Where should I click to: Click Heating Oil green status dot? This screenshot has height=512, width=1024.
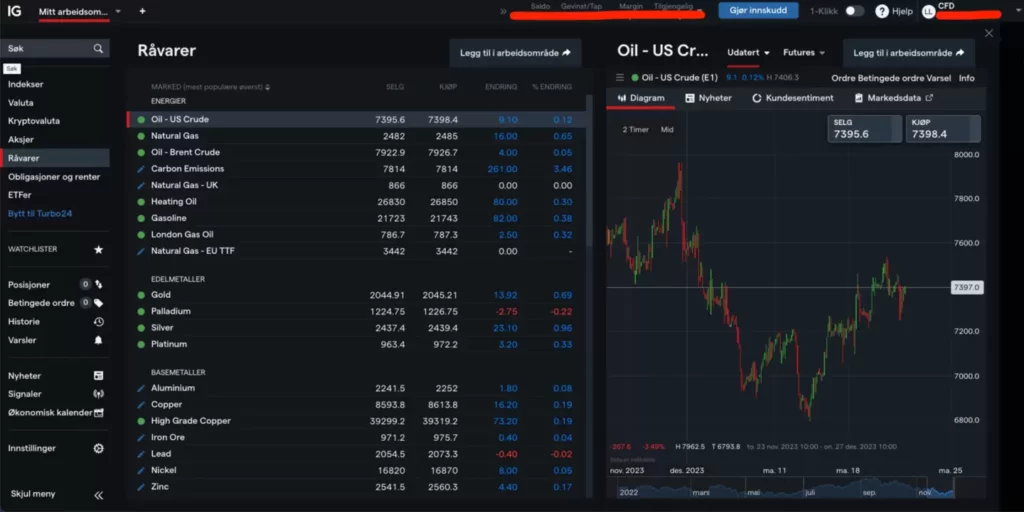141,202
